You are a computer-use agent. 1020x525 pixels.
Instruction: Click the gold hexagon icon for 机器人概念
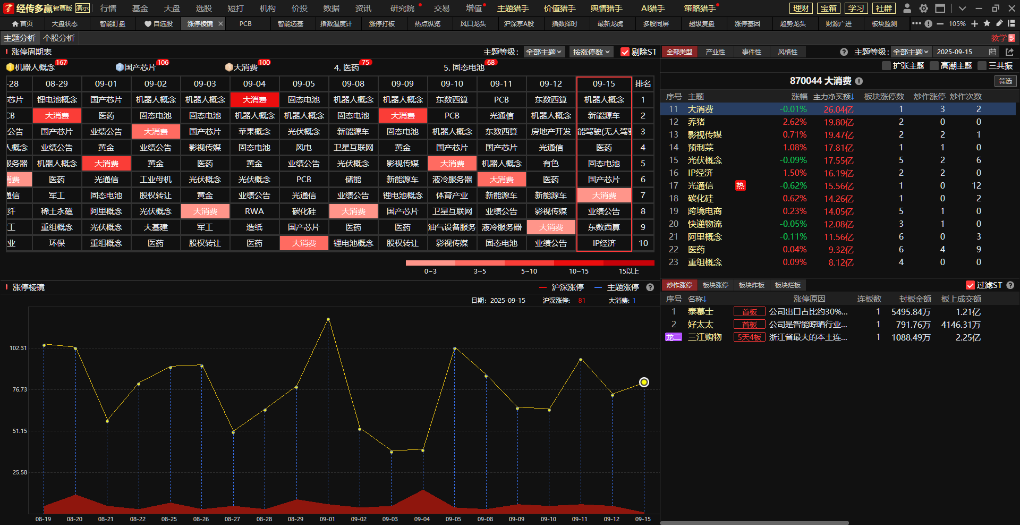10,67
